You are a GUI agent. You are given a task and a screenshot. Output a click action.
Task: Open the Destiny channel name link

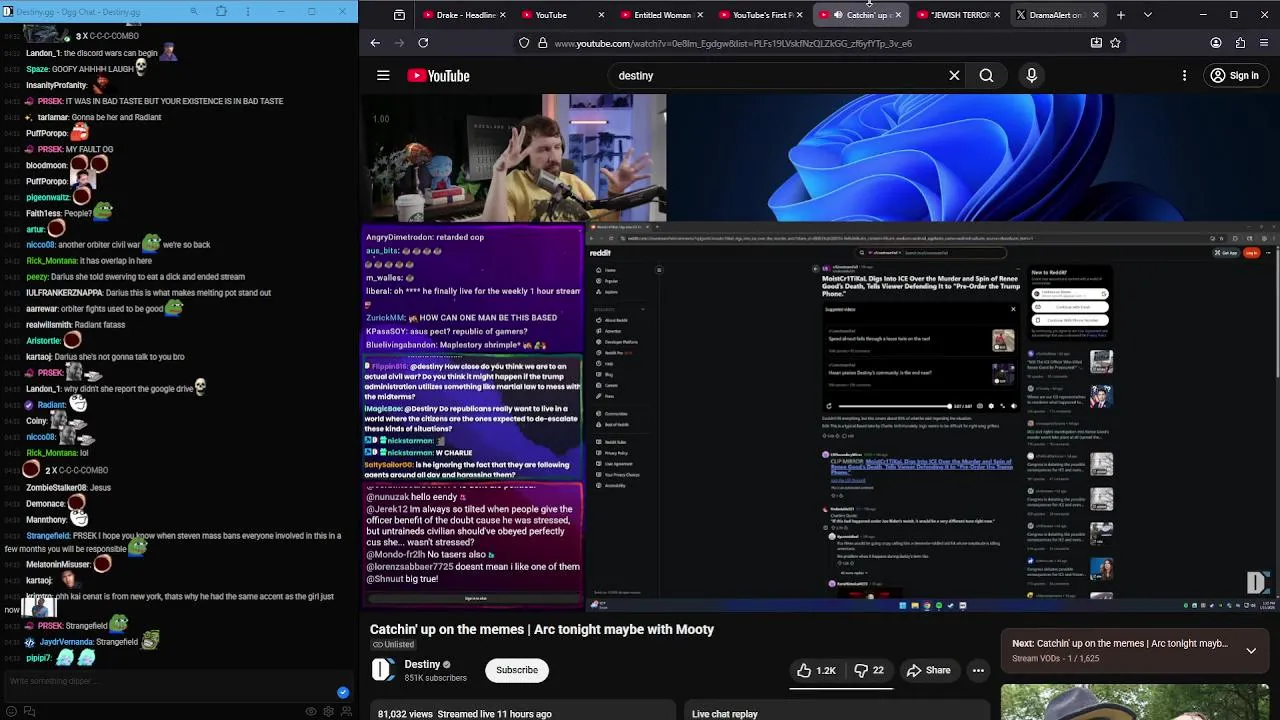(x=422, y=664)
